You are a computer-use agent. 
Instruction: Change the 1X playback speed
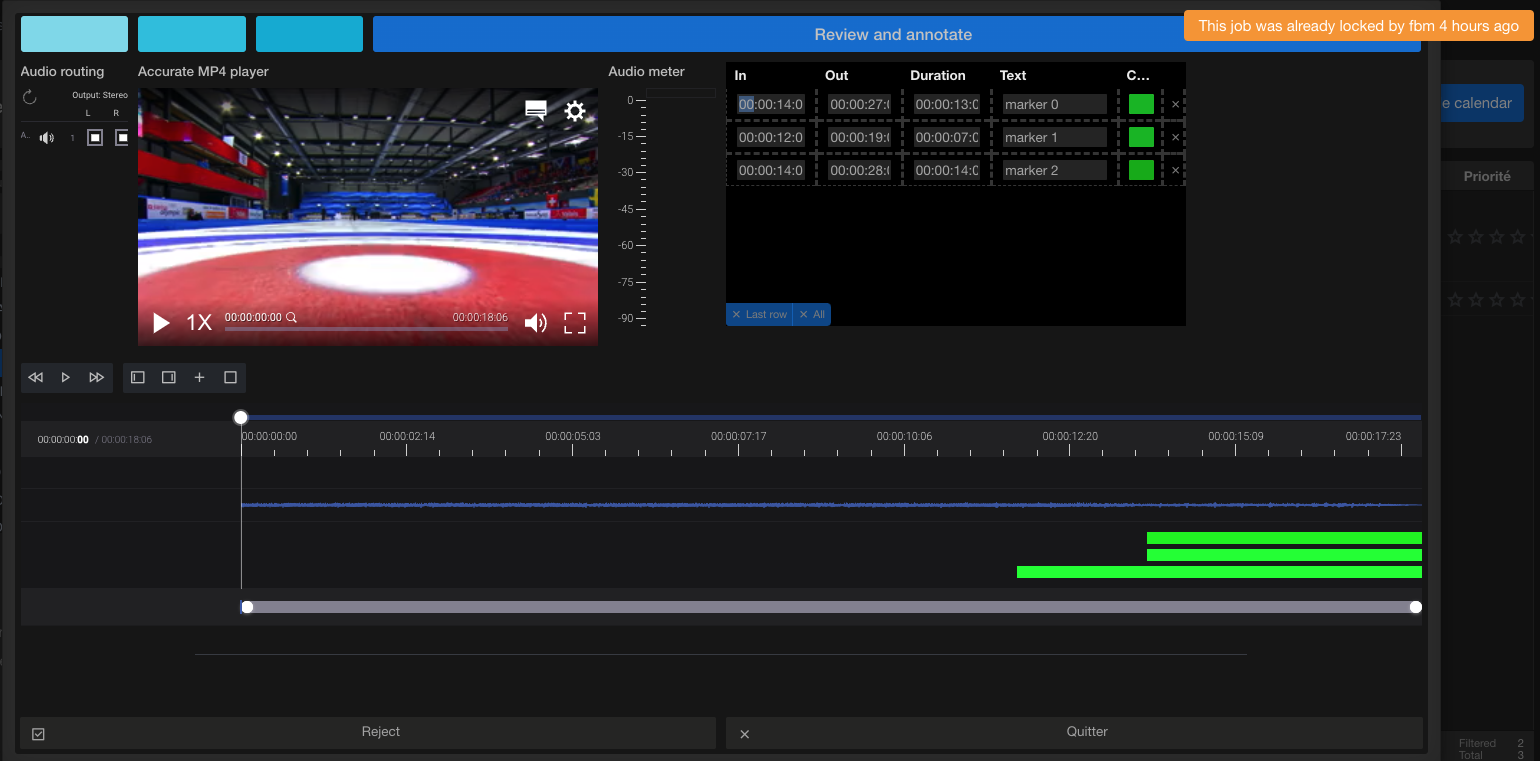(199, 322)
